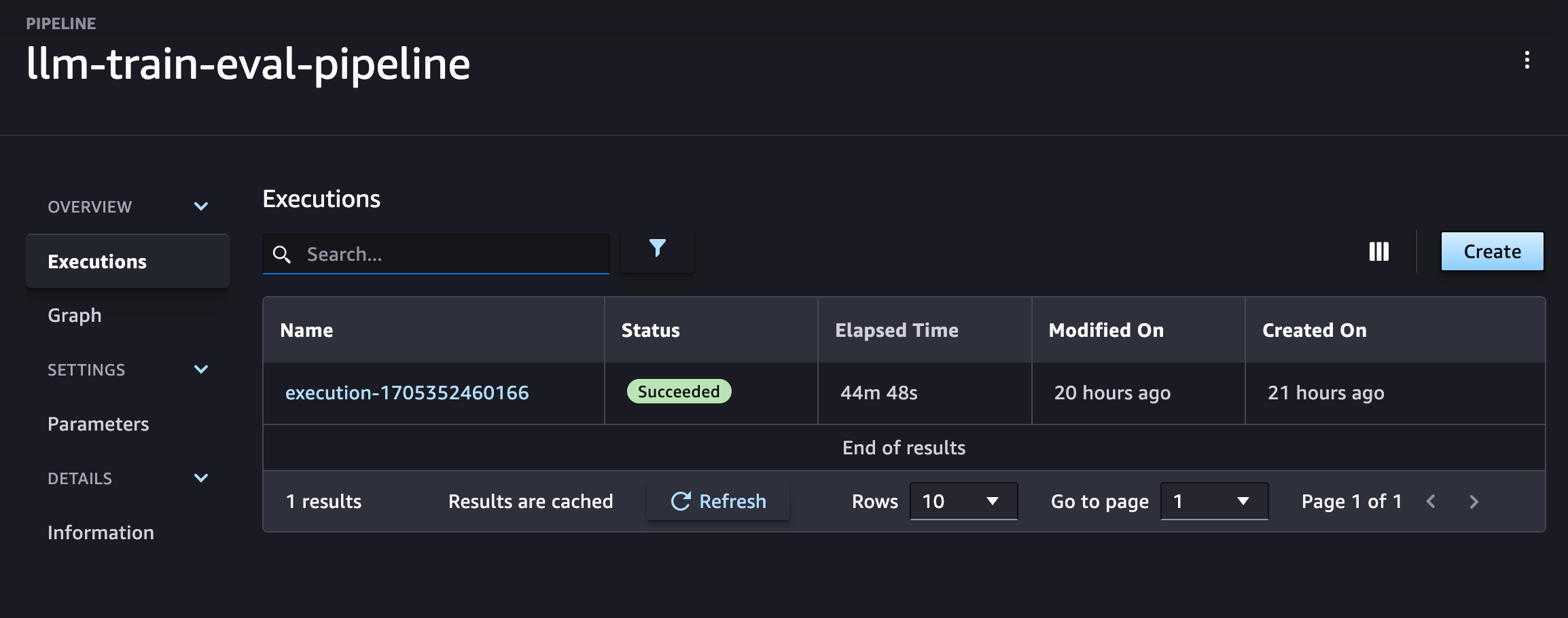Focus the executions search field
This screenshot has width=1568, height=618.
[452, 255]
